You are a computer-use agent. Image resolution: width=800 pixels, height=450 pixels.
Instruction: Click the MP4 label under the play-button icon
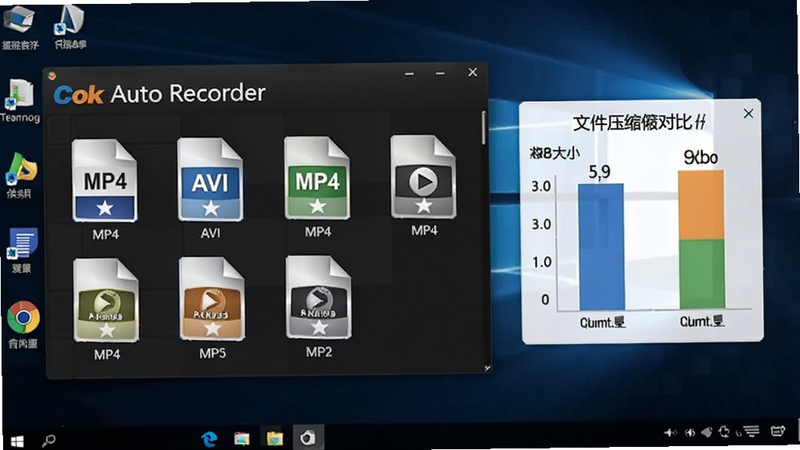click(424, 231)
